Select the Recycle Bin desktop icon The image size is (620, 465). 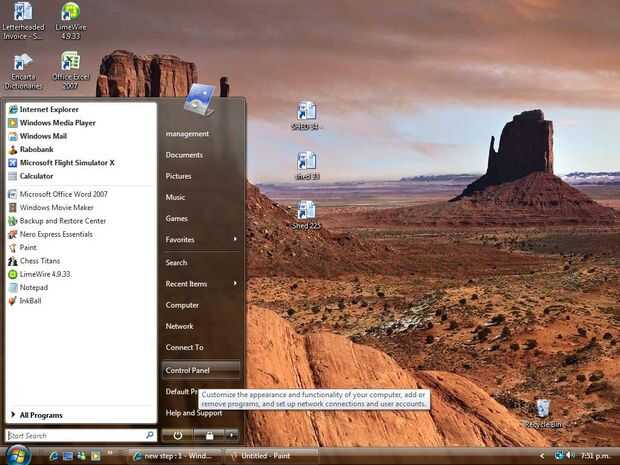point(543,414)
